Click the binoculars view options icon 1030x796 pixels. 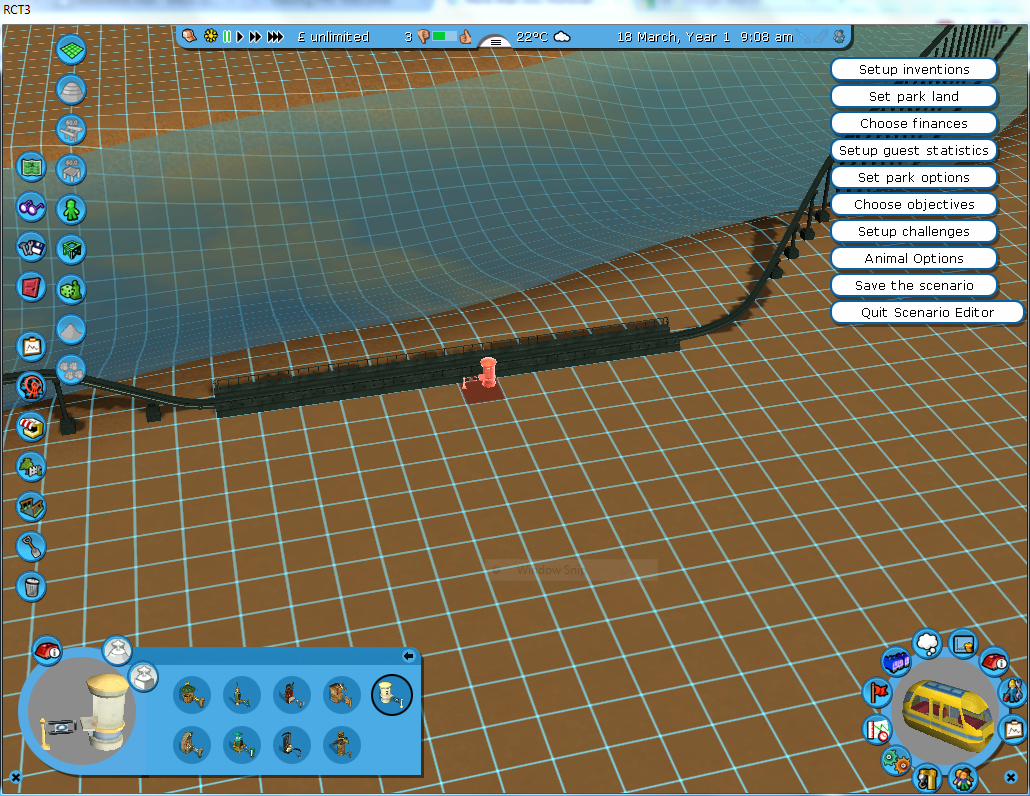31,207
